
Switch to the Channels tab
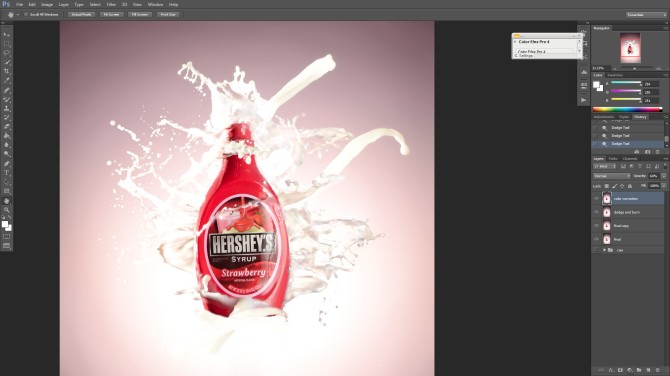(630, 159)
